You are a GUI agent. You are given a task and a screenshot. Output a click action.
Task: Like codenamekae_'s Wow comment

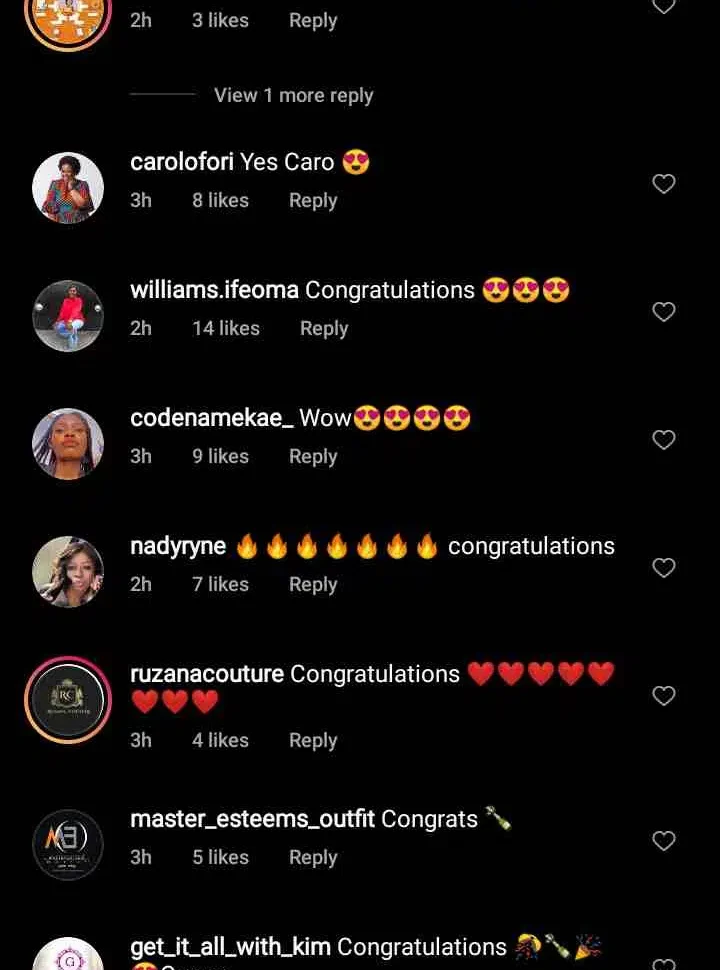click(664, 440)
